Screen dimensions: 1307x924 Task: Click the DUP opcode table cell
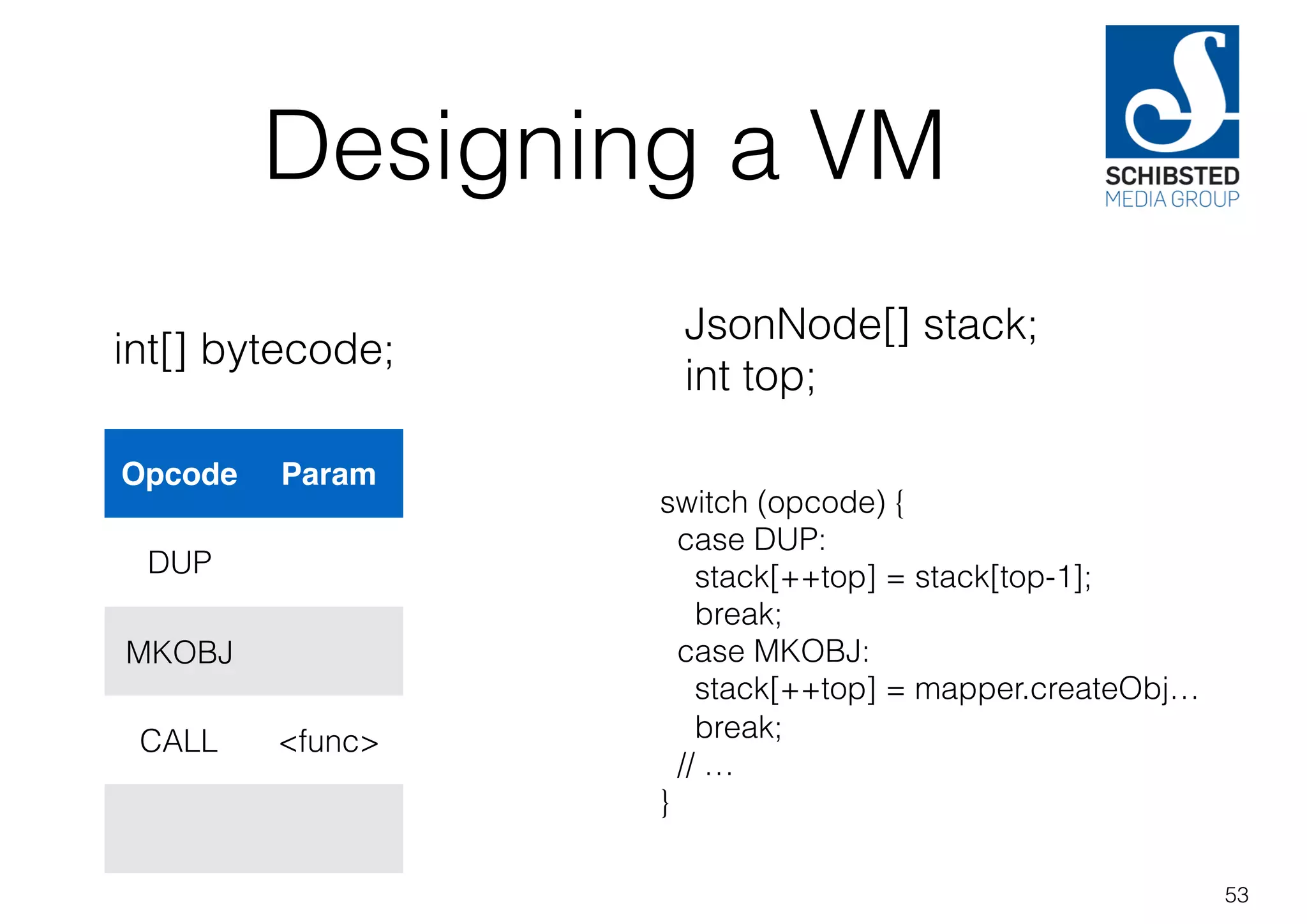point(179,562)
